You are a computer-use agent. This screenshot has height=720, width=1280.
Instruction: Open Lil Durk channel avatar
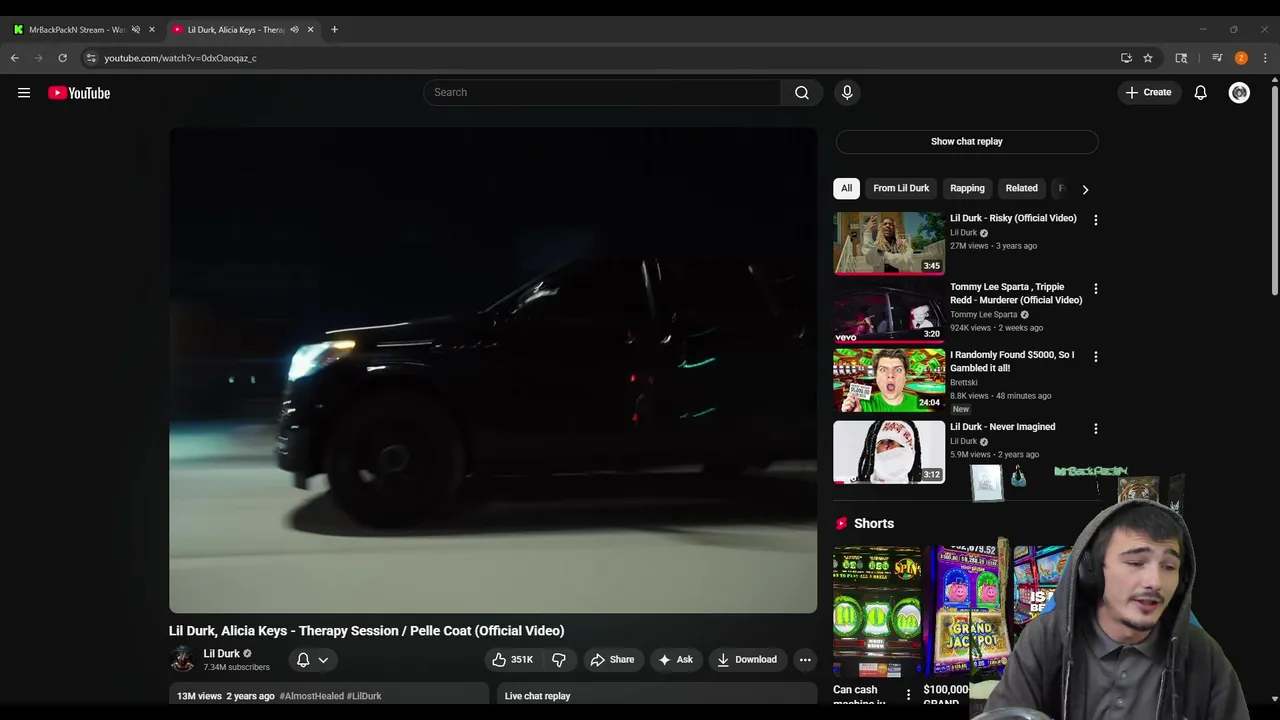[182, 659]
